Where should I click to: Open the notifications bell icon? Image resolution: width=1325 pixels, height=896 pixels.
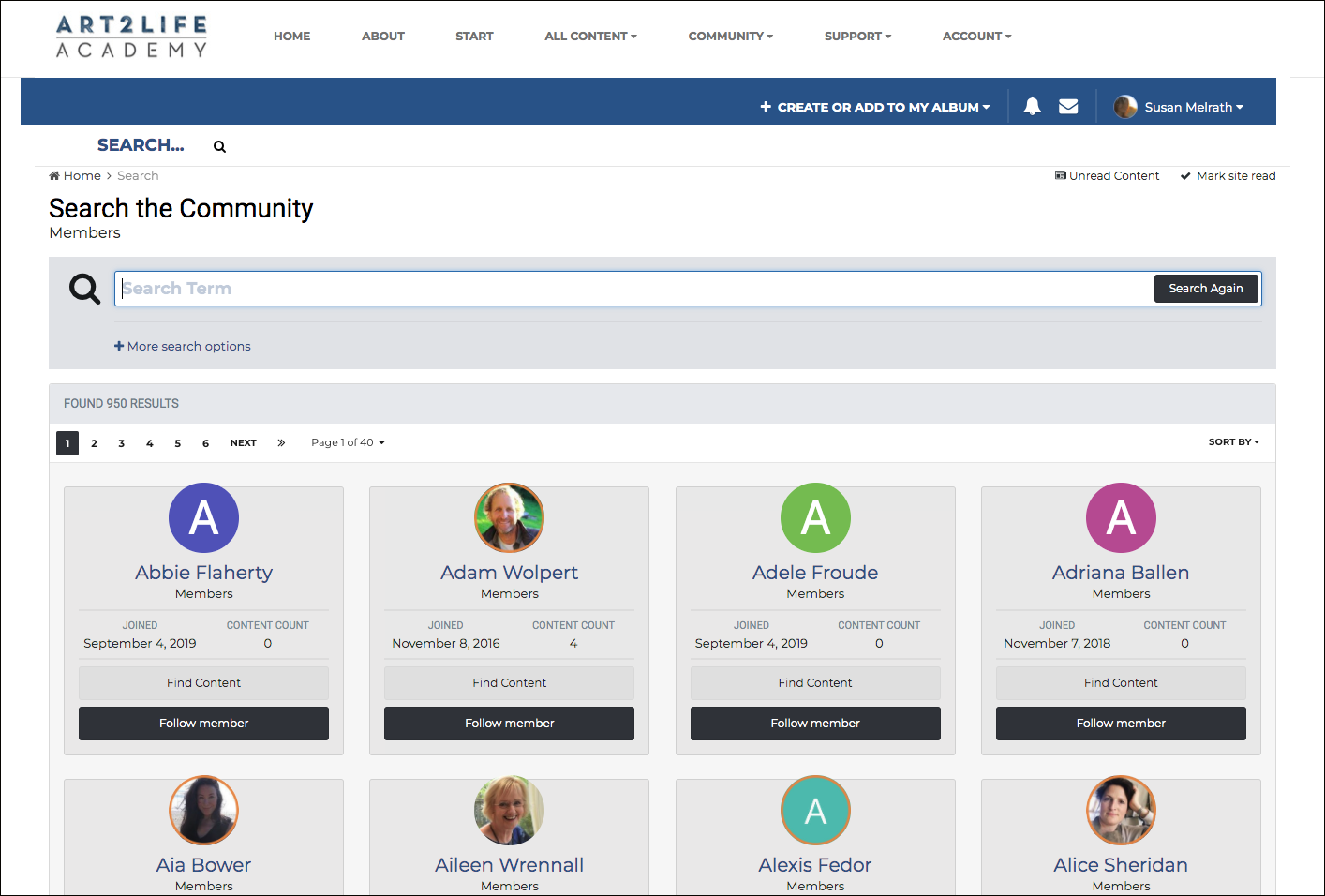tap(1032, 107)
